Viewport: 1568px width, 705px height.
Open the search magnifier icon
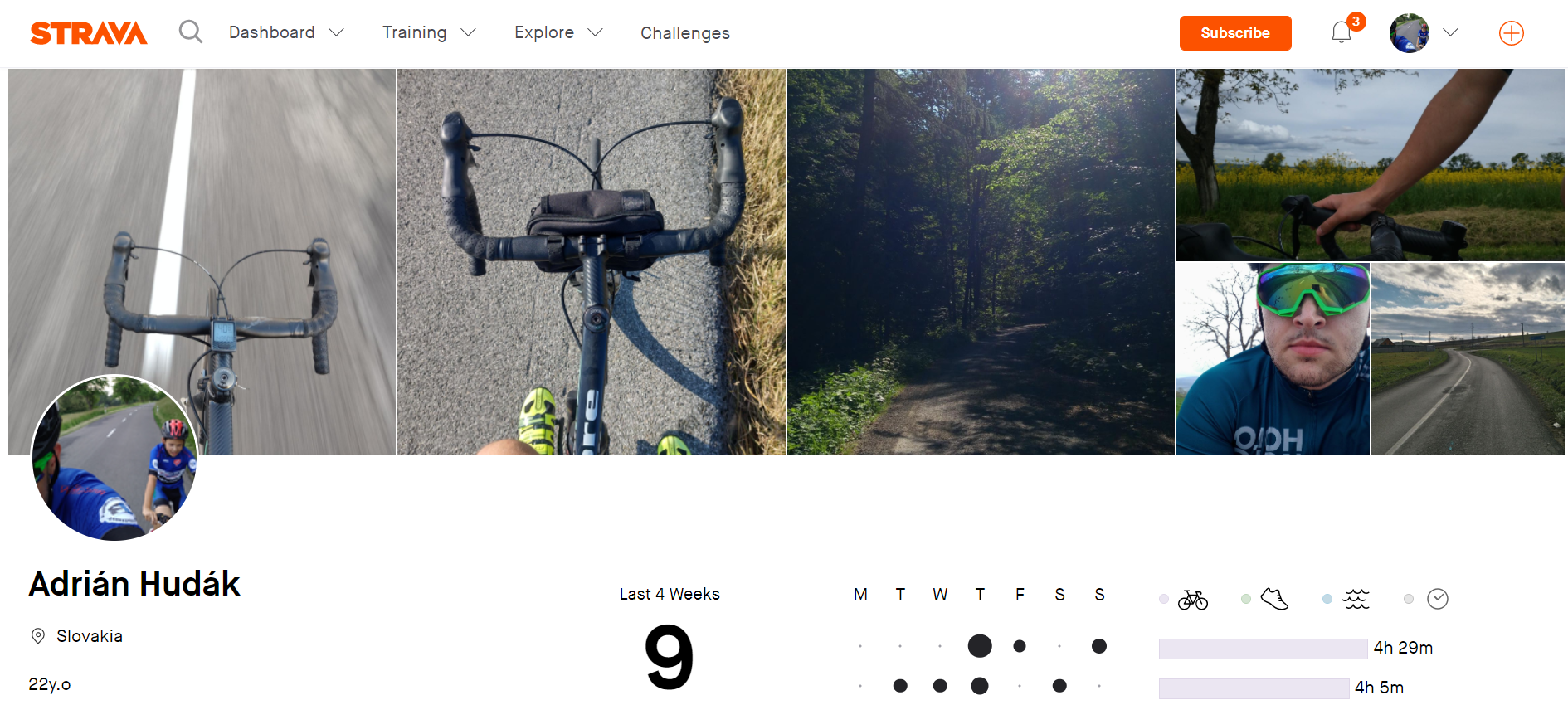click(x=191, y=32)
